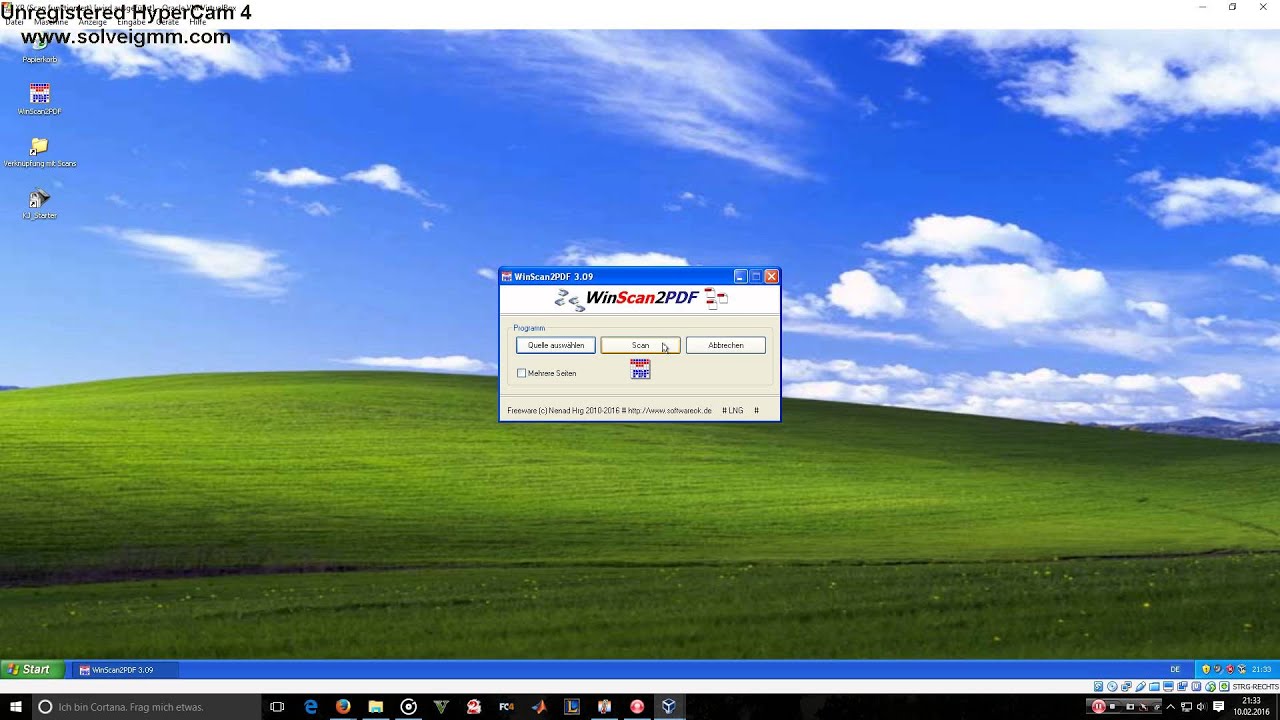The image size is (1280, 720).
Task: Open the Eingabe menu in VirtualBox
Action: [x=131, y=22]
